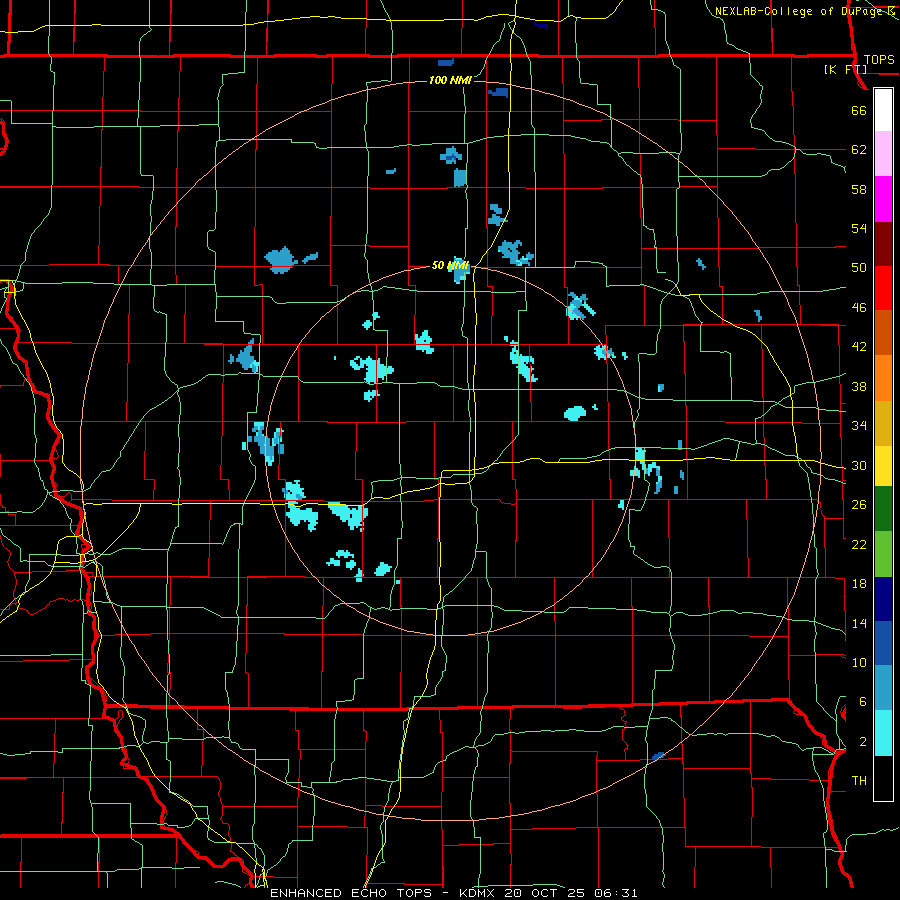The image size is (900, 900).
Task: Click the medium blue legend swatch
Action: click(x=883, y=643)
